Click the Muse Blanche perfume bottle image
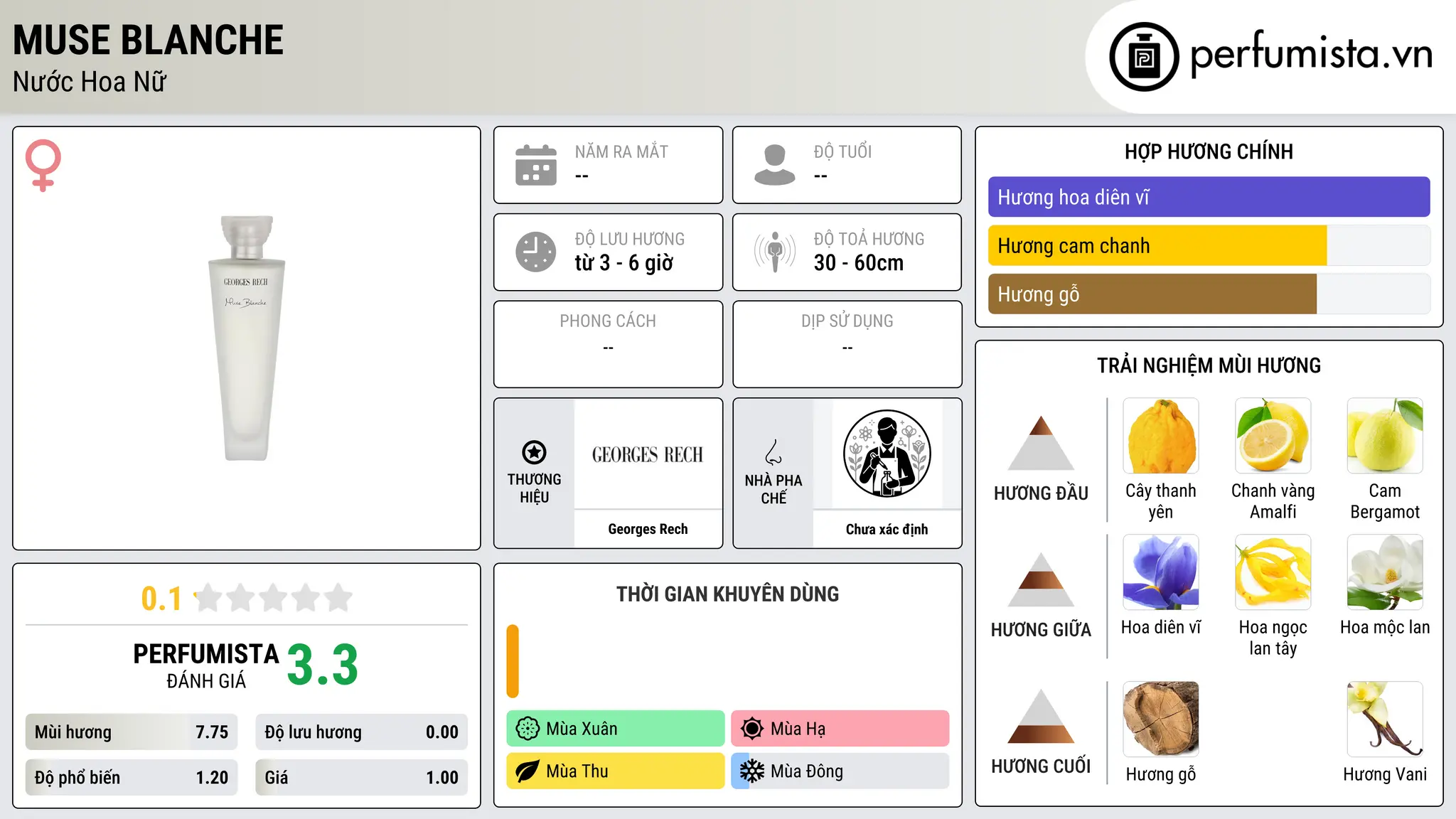Viewport: 1456px width, 819px height. pos(247,338)
